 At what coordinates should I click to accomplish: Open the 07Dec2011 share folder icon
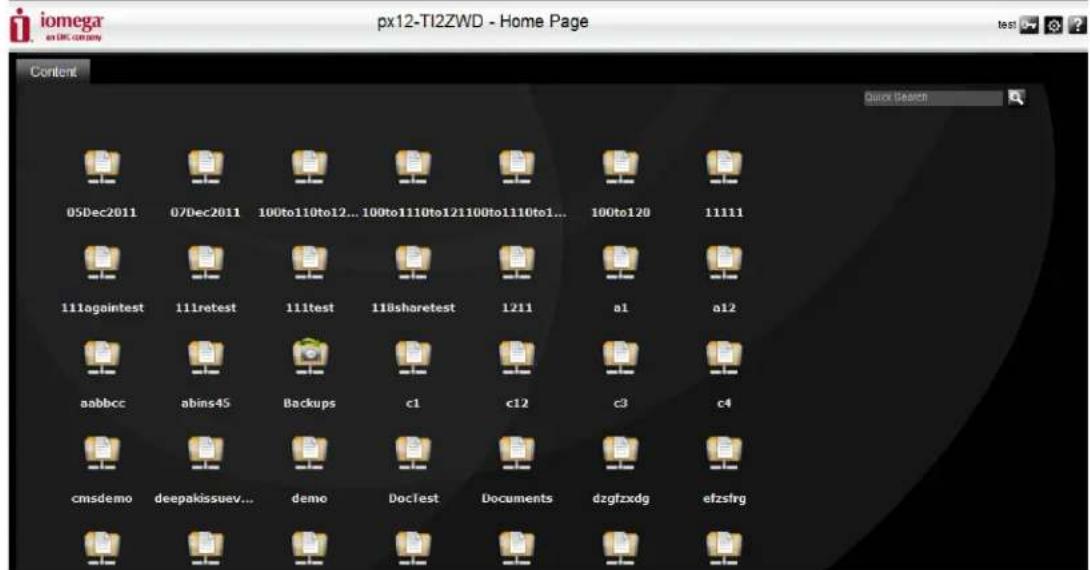(x=205, y=168)
